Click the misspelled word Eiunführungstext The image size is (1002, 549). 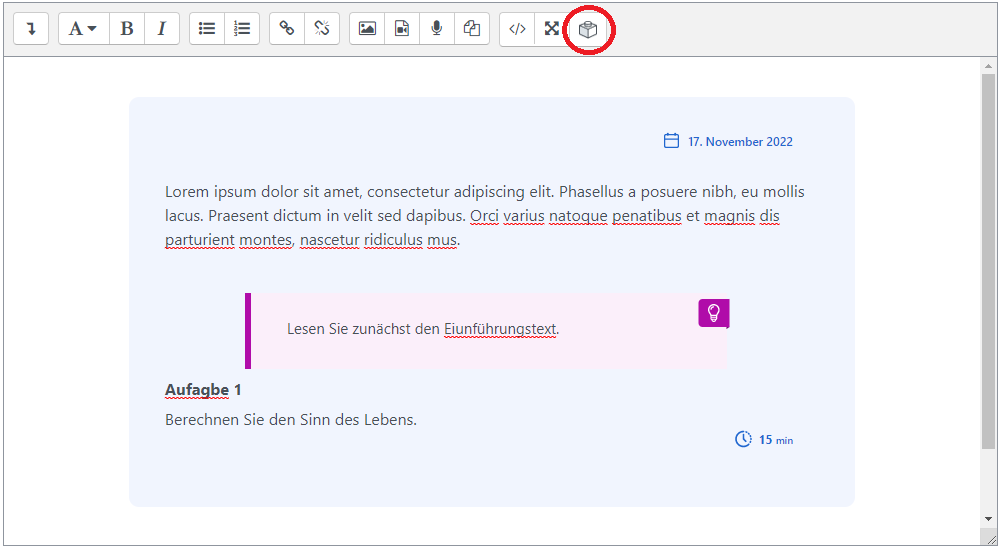[500, 329]
